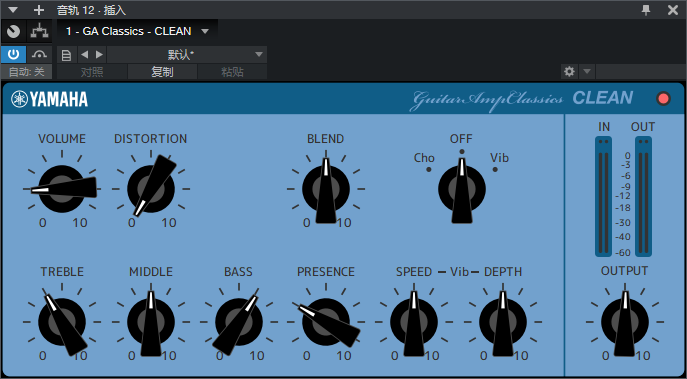687x379 pixels.
Task: Click the plus icon to add insert
Action: click(x=39, y=10)
